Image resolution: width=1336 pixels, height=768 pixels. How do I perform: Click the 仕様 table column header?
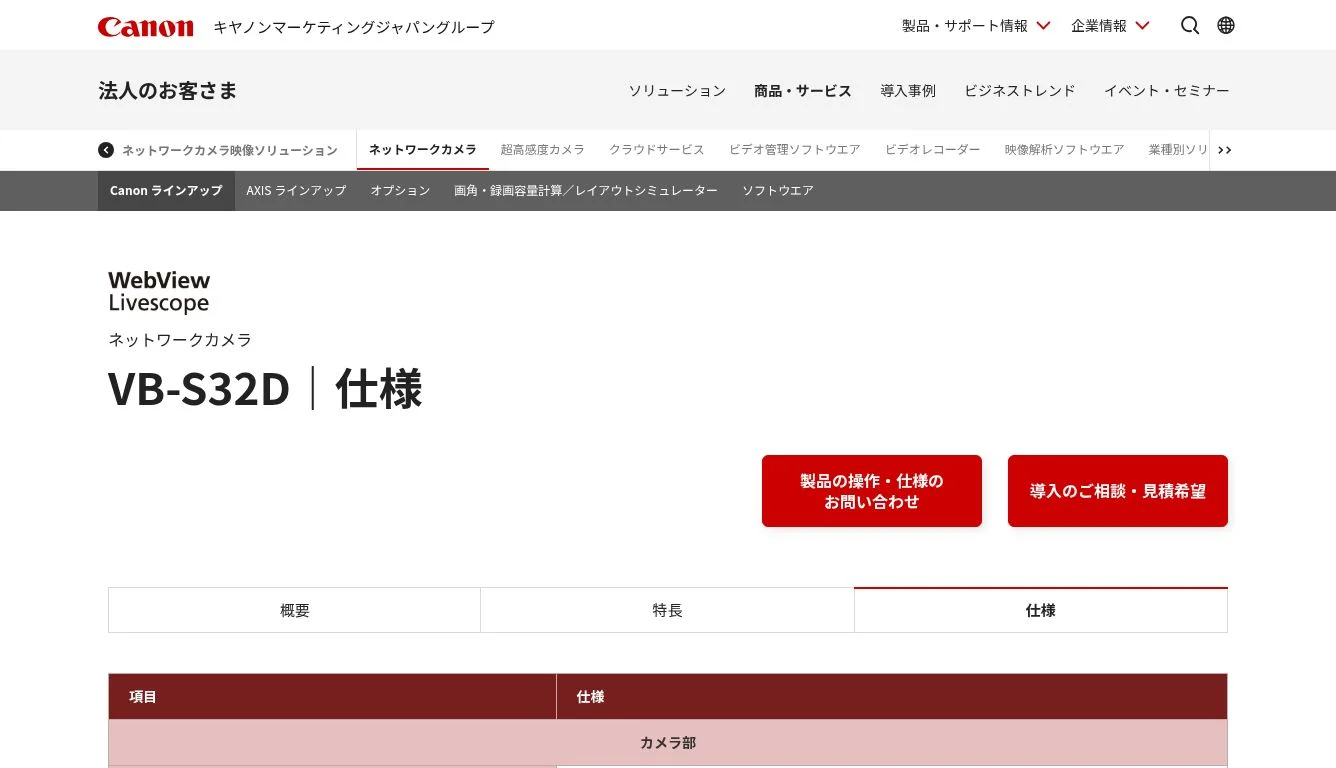pyautogui.click(x=892, y=697)
